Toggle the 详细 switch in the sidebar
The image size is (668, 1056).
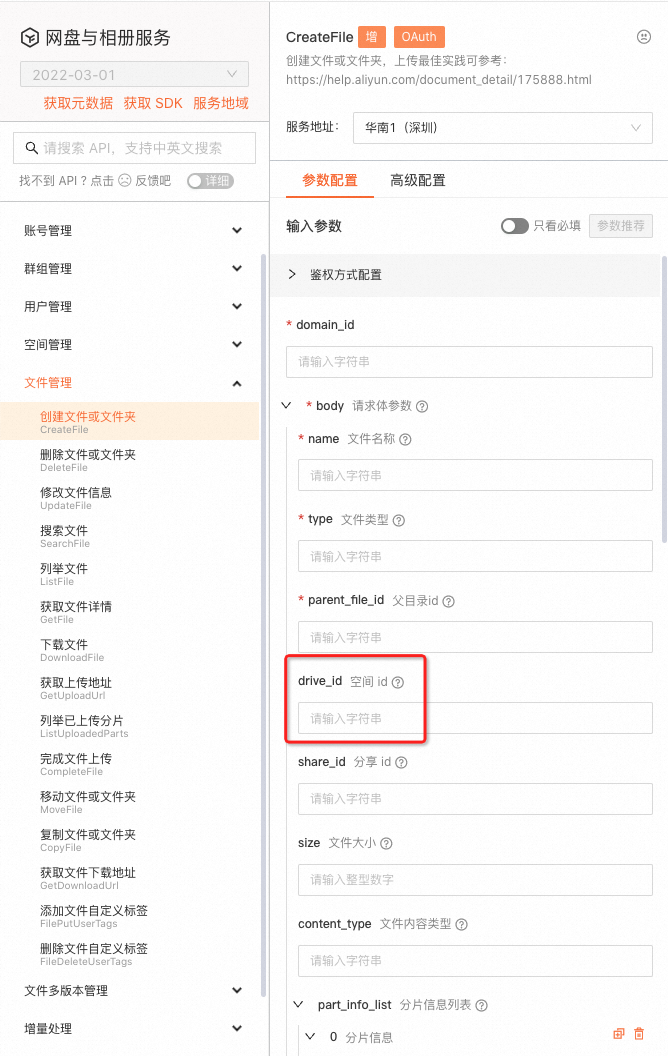tap(210, 181)
